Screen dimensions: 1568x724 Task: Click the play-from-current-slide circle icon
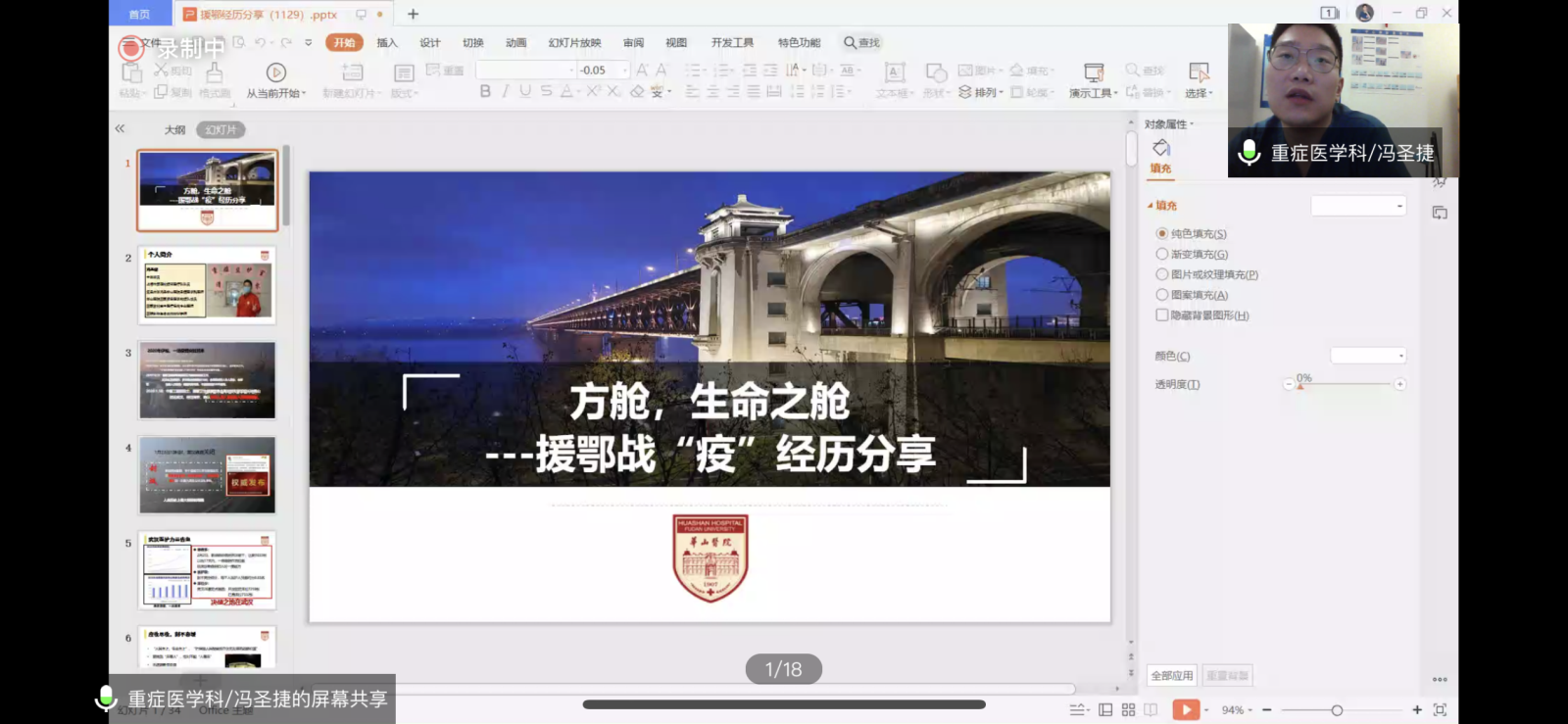[x=276, y=72]
